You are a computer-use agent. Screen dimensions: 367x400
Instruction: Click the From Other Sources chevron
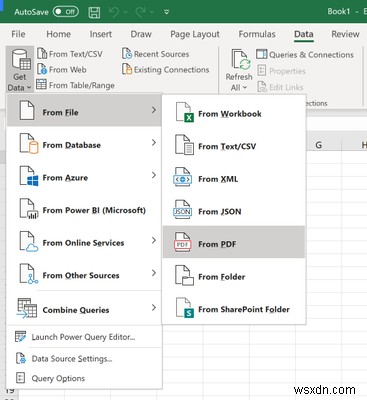pos(154,273)
